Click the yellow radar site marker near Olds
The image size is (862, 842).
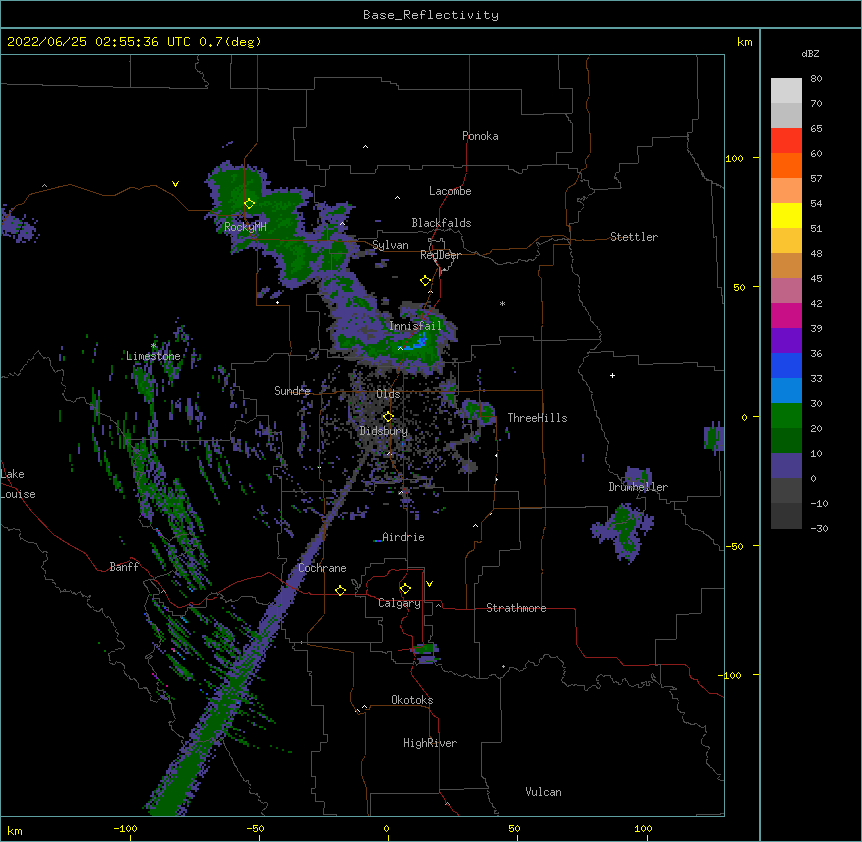pos(388,417)
